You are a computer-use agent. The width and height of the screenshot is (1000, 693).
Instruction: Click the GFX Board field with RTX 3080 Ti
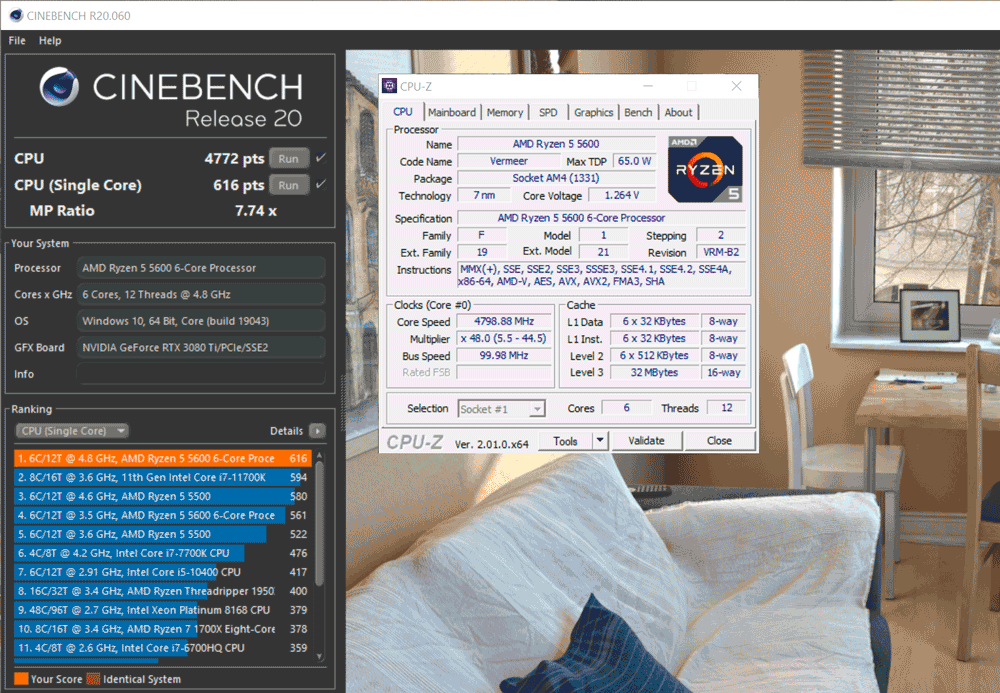201,347
